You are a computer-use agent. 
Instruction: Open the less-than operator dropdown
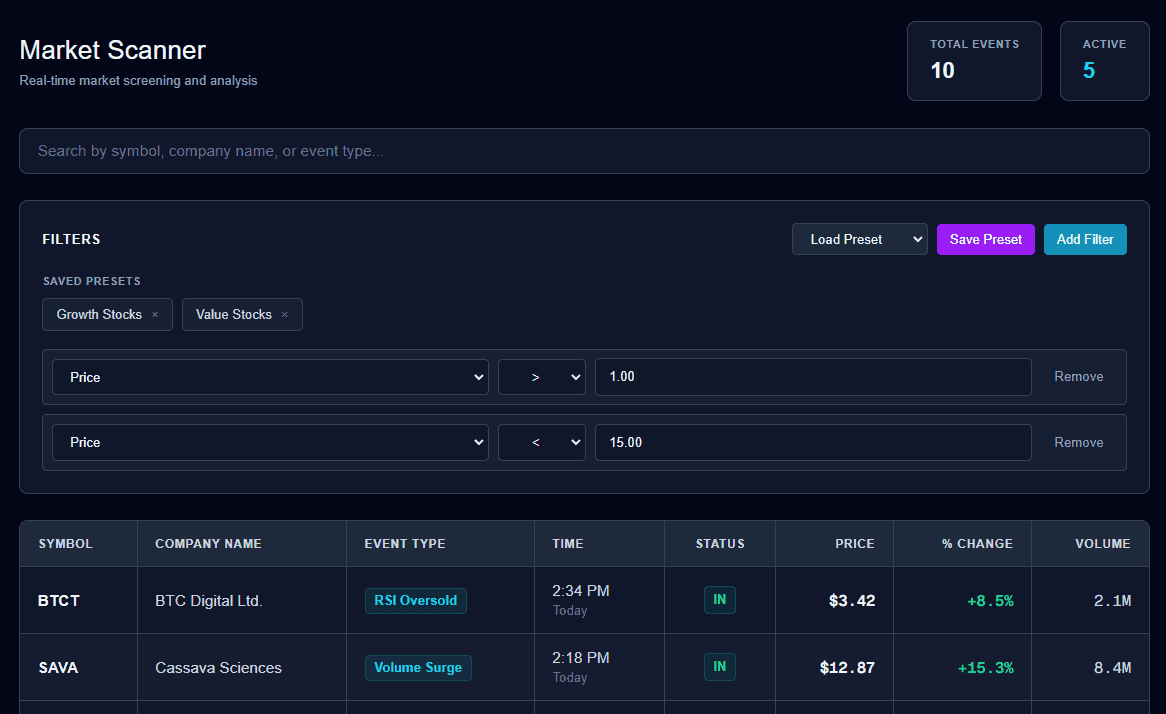coord(541,443)
